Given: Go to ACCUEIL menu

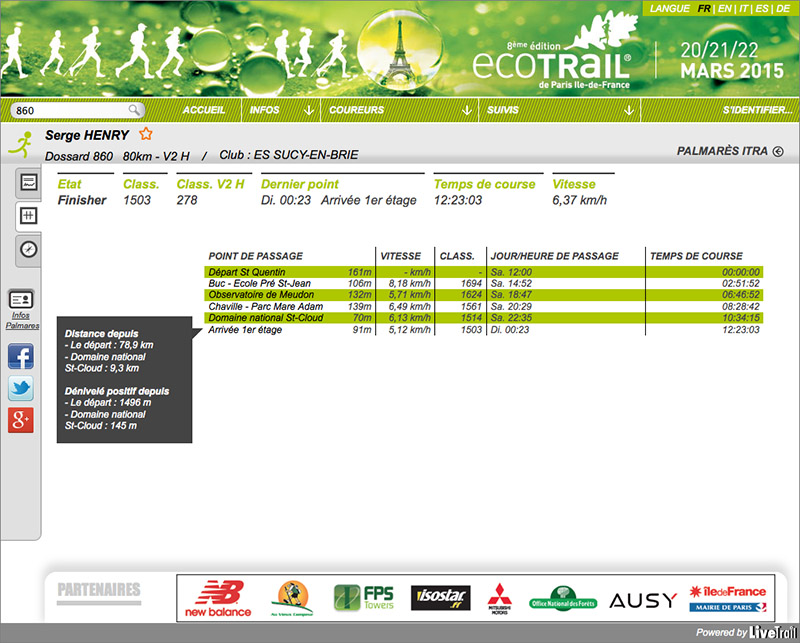Looking at the screenshot, I should (x=205, y=110).
